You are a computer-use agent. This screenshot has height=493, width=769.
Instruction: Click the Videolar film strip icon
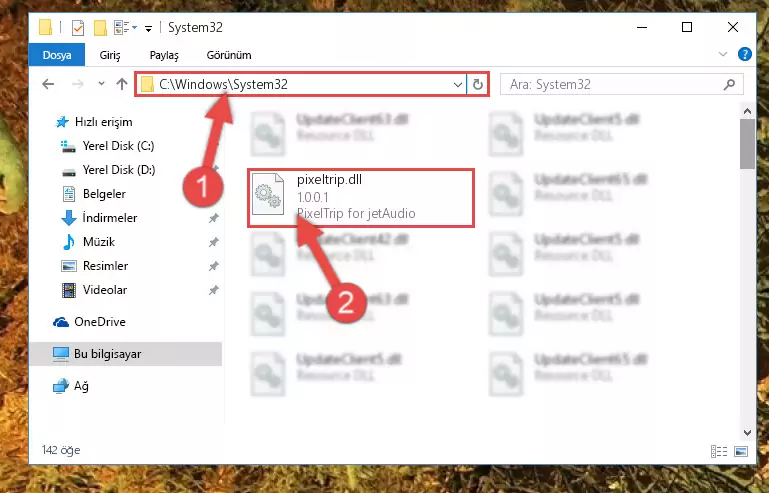[x=69, y=290]
